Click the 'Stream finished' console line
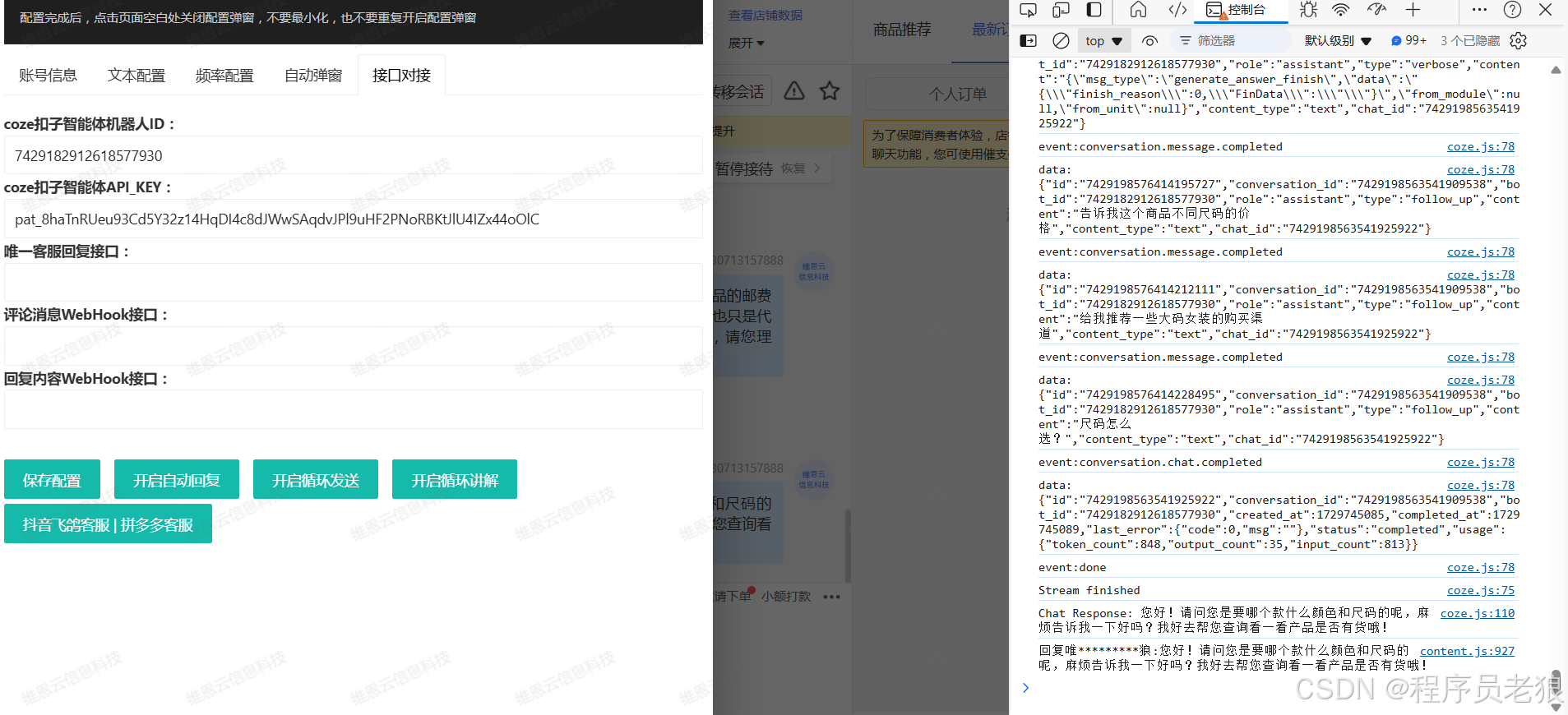 (1089, 590)
